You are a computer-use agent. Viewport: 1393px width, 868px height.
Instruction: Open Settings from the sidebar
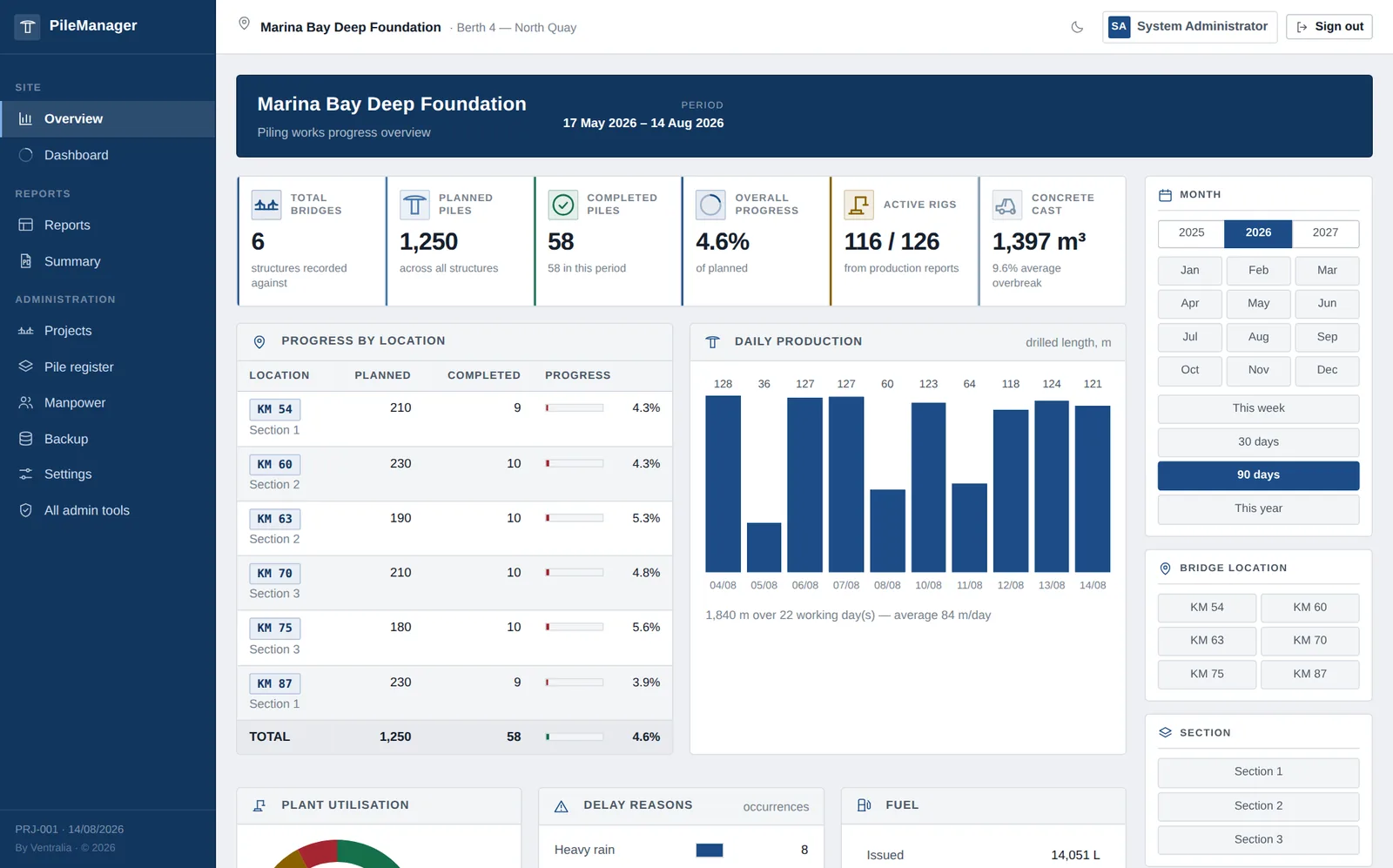(x=108, y=474)
